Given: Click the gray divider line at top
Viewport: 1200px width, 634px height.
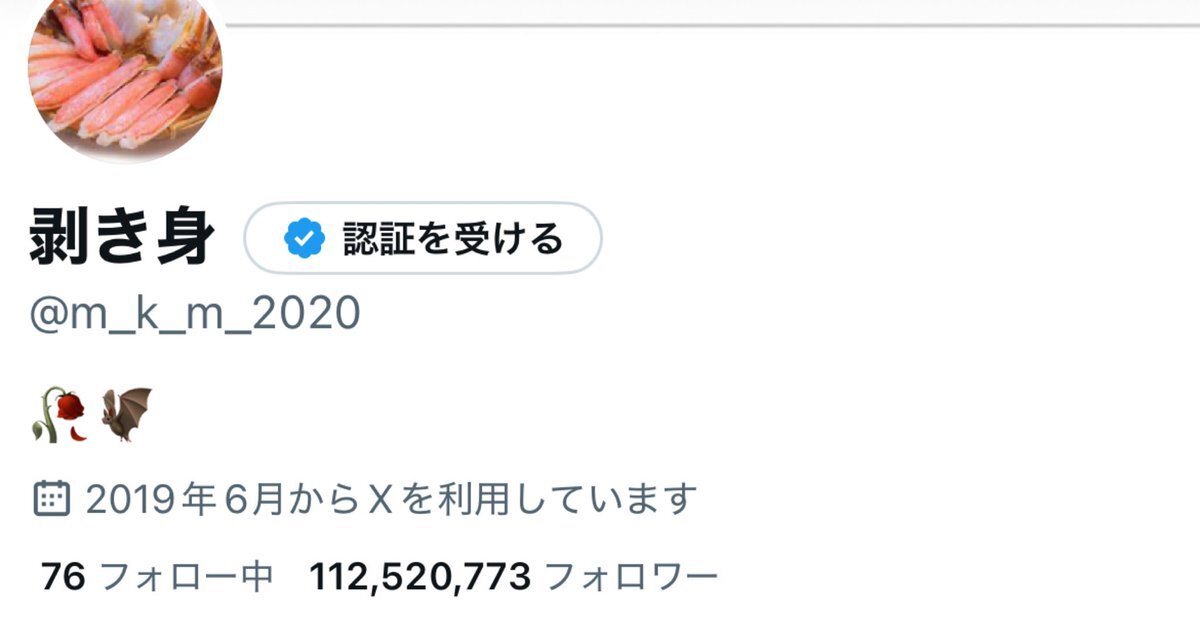Looking at the screenshot, I should pos(700,24).
